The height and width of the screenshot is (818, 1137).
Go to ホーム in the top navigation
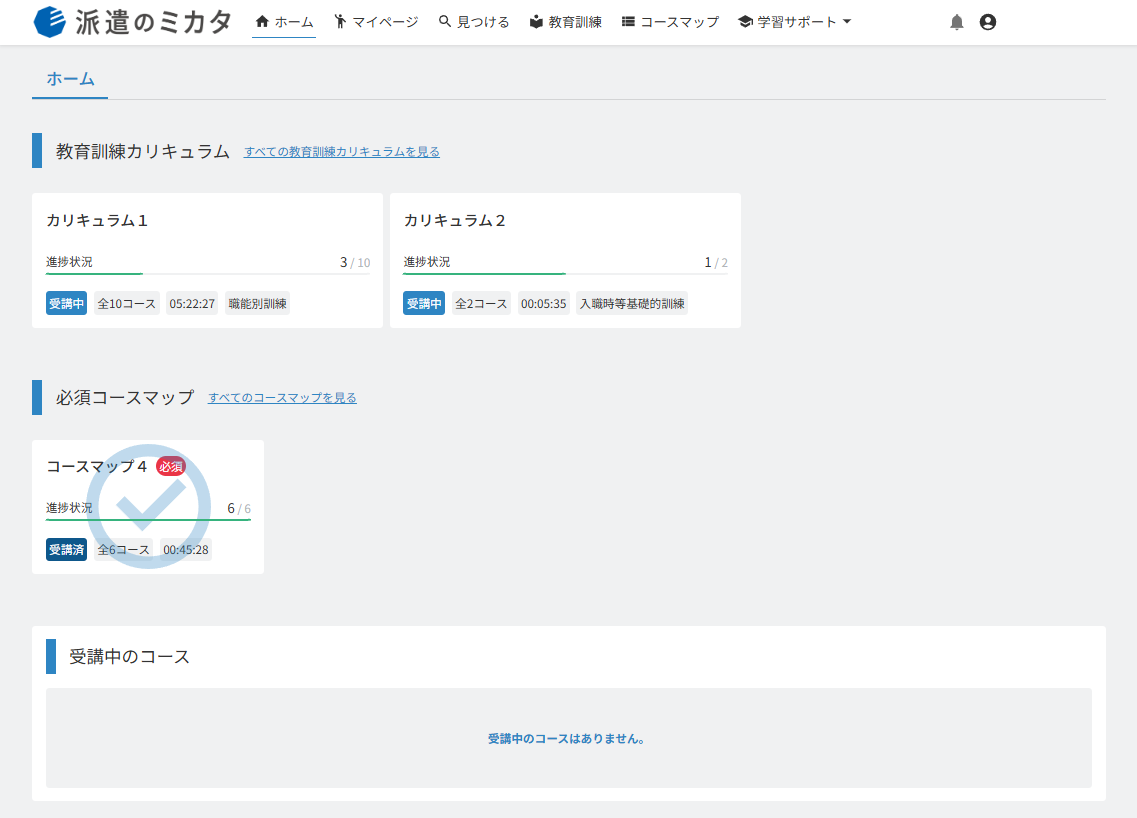(x=284, y=22)
